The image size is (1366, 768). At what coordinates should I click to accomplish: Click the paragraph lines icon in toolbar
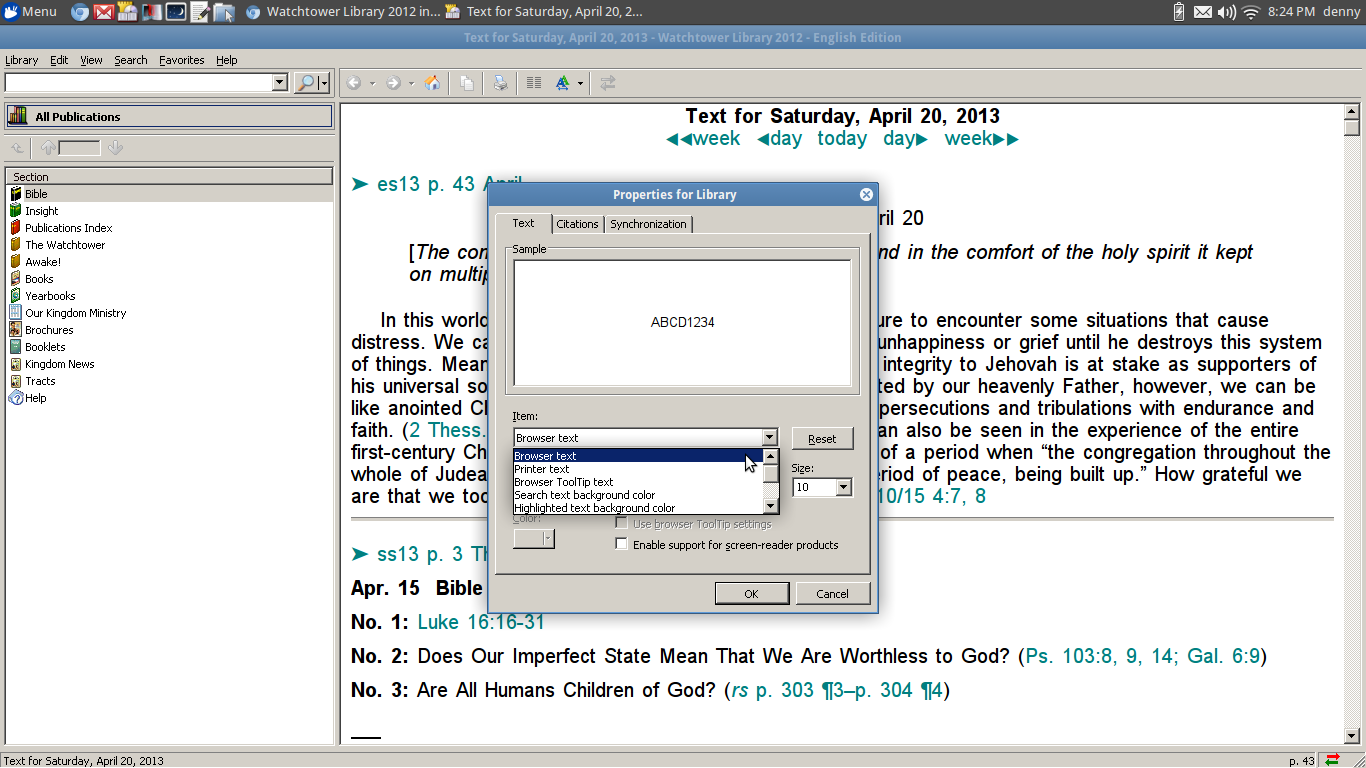point(534,83)
